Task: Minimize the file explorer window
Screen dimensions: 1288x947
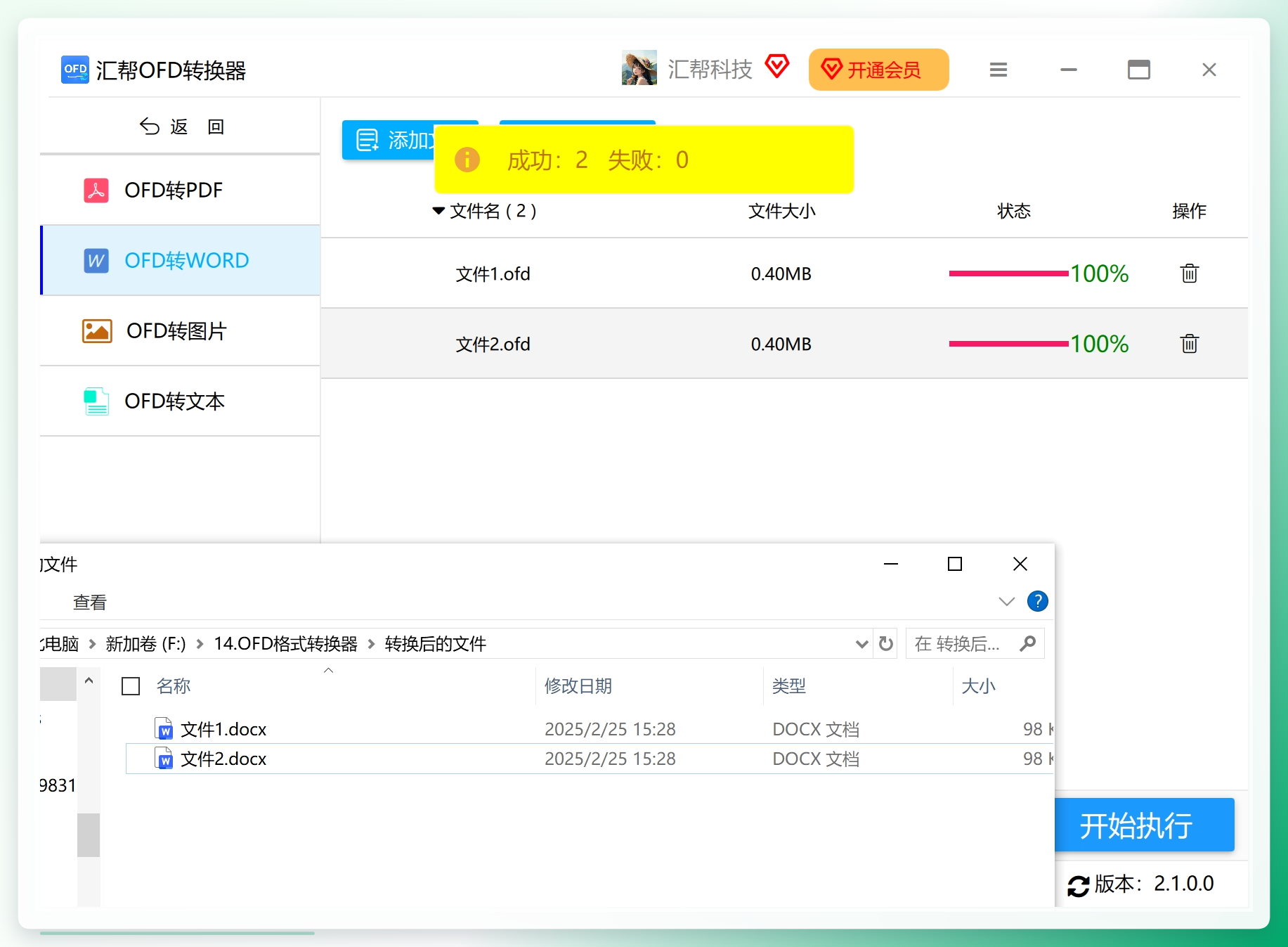Action: click(x=891, y=564)
